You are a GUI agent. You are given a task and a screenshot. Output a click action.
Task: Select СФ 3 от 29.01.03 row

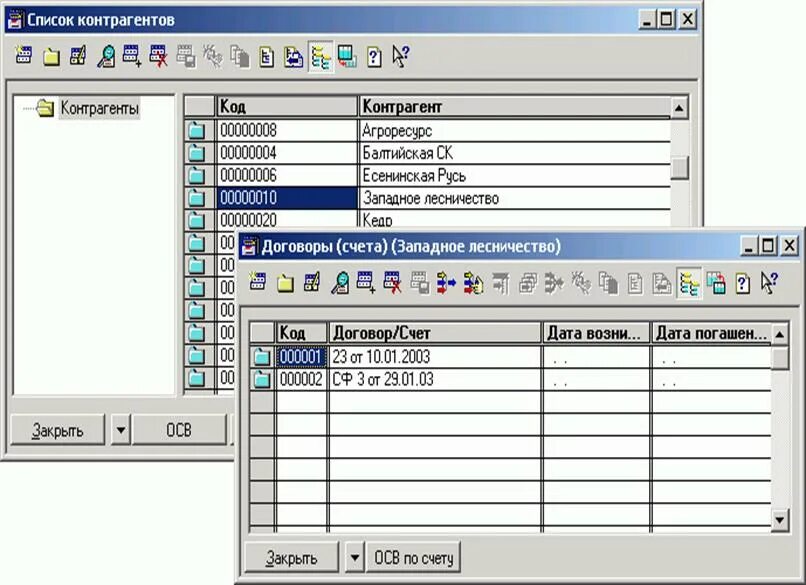click(x=435, y=380)
